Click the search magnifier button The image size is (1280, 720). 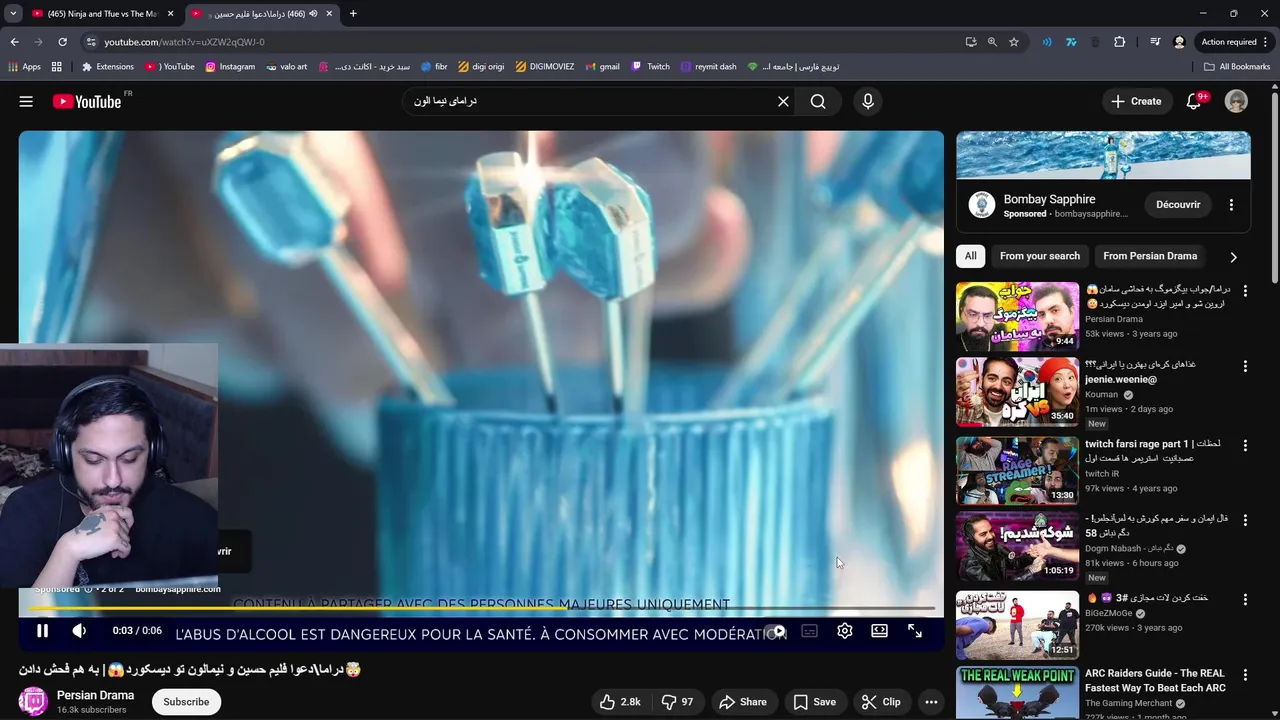point(818,101)
